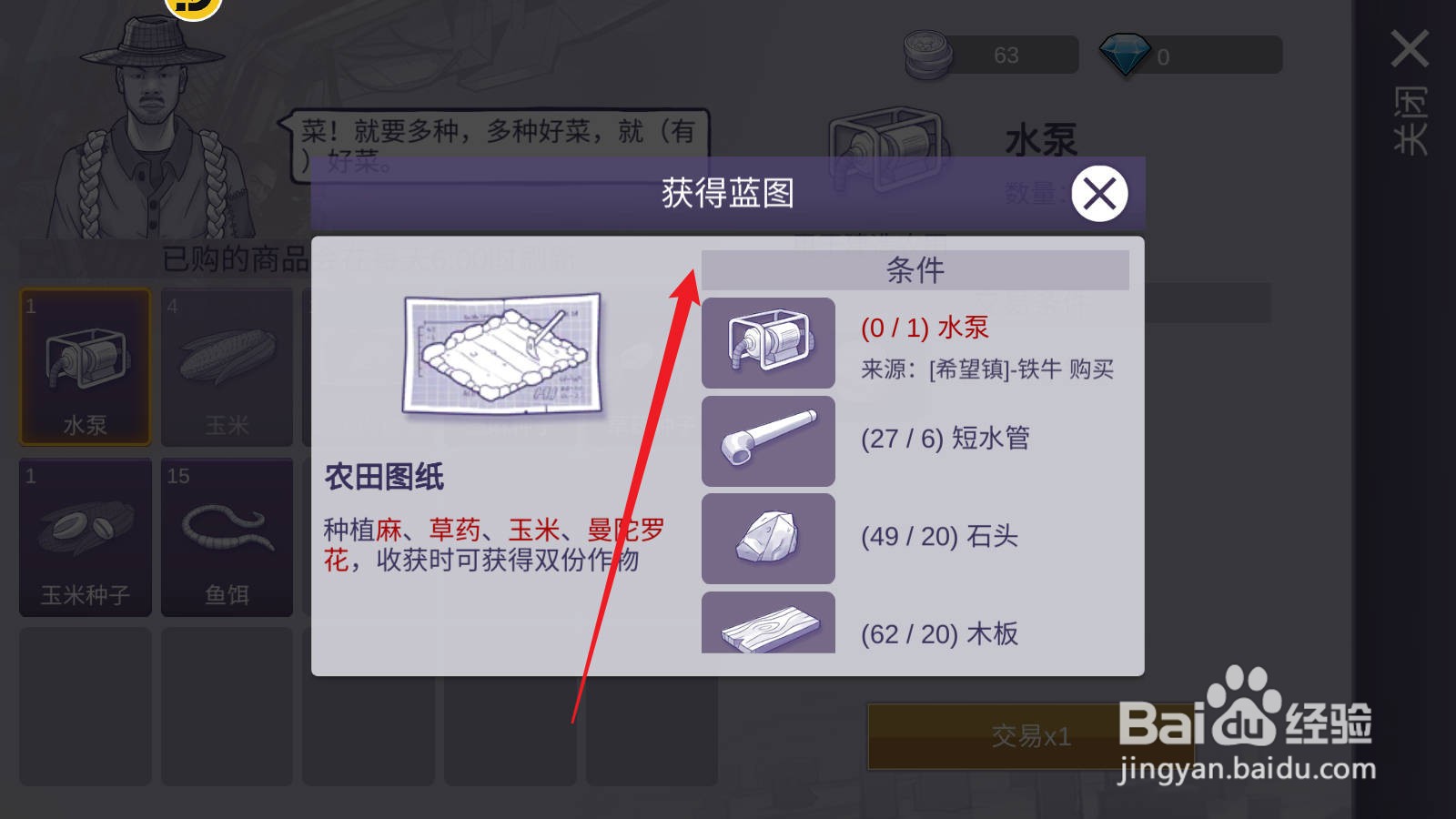The height and width of the screenshot is (819, 1456).
Task: Click the 石头 stone requirement icon
Action: (768, 539)
